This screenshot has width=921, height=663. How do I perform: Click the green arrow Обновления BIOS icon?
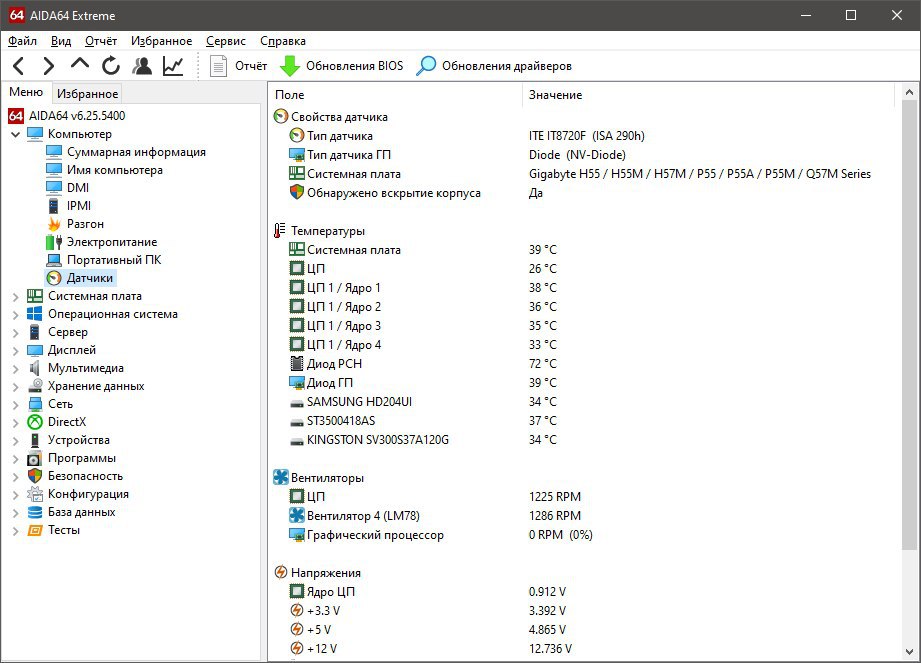[290, 66]
